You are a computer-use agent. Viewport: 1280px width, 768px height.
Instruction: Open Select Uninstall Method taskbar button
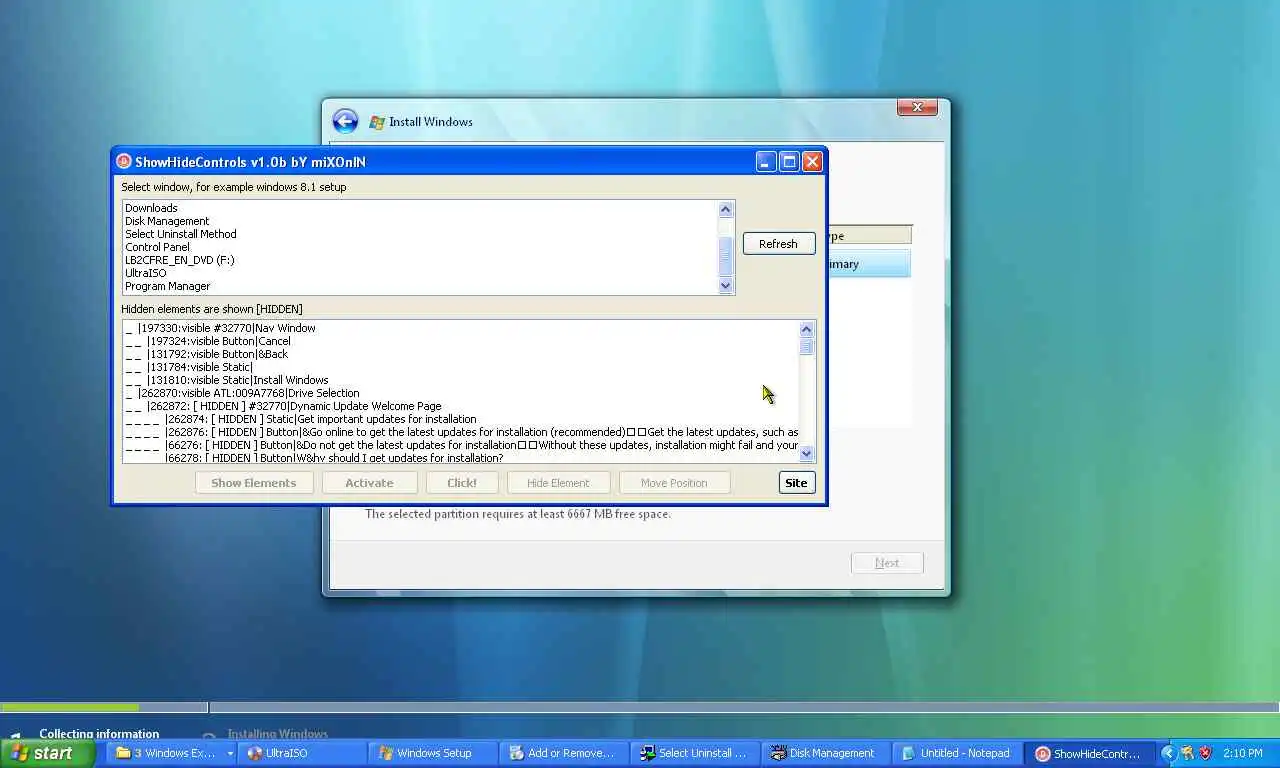[695, 753]
